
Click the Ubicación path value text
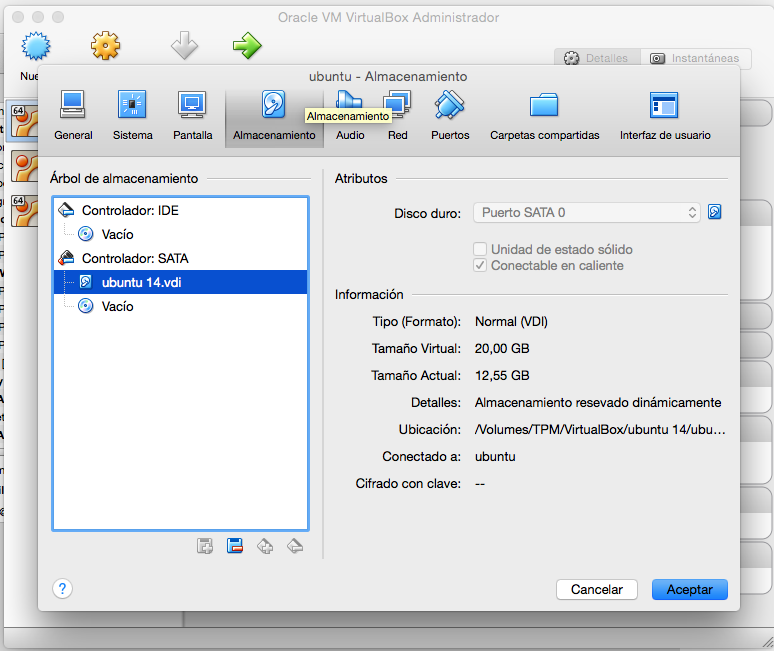coord(600,429)
